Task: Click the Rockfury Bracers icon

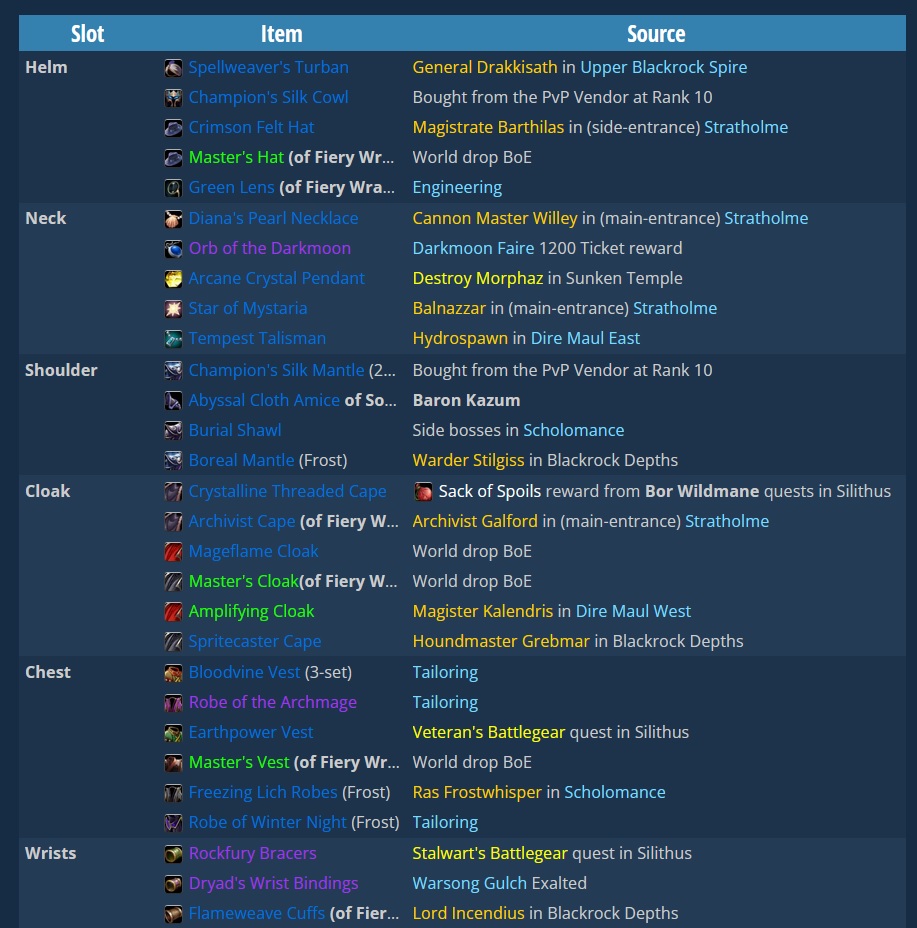Action: 173,854
